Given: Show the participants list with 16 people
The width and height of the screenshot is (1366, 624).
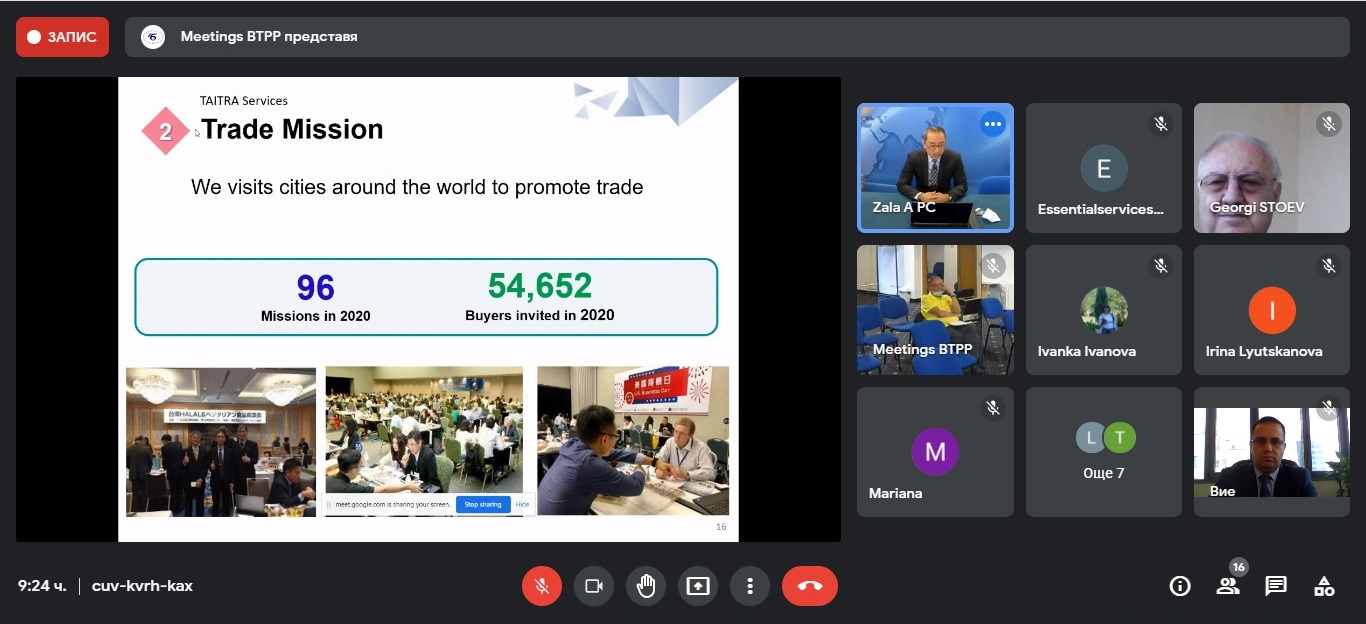Looking at the screenshot, I should tap(1228, 586).
